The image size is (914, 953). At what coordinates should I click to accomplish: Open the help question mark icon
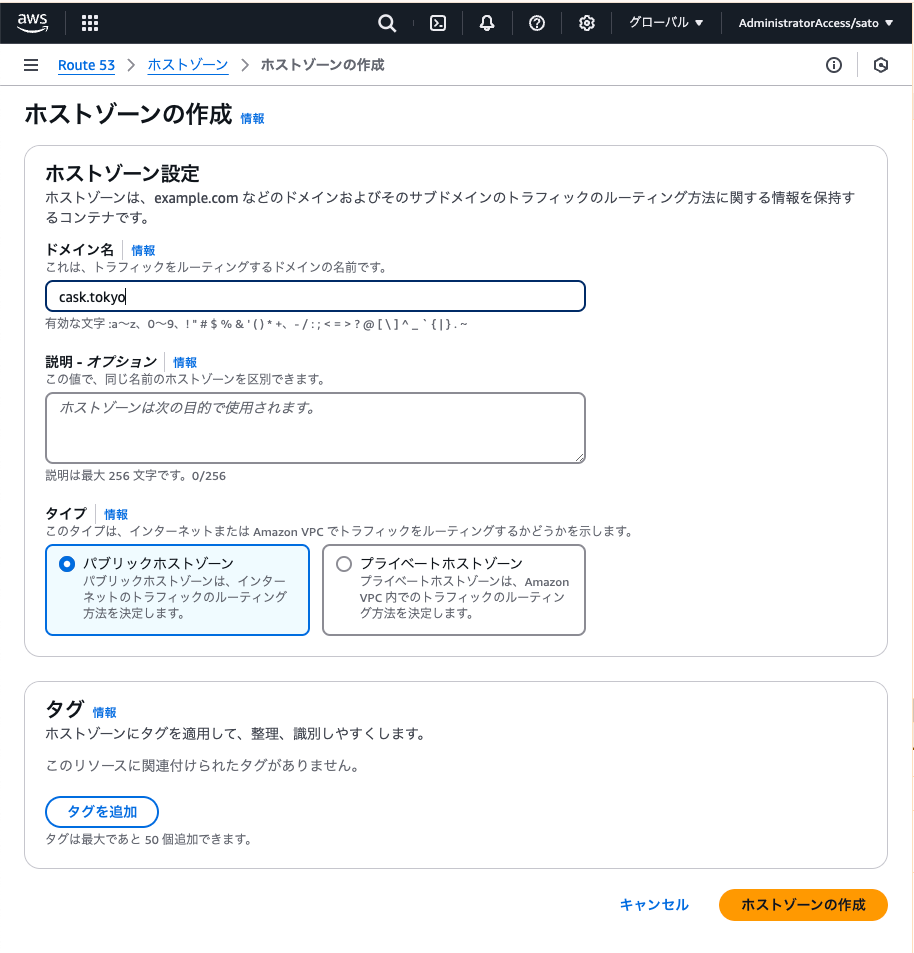(x=537, y=23)
